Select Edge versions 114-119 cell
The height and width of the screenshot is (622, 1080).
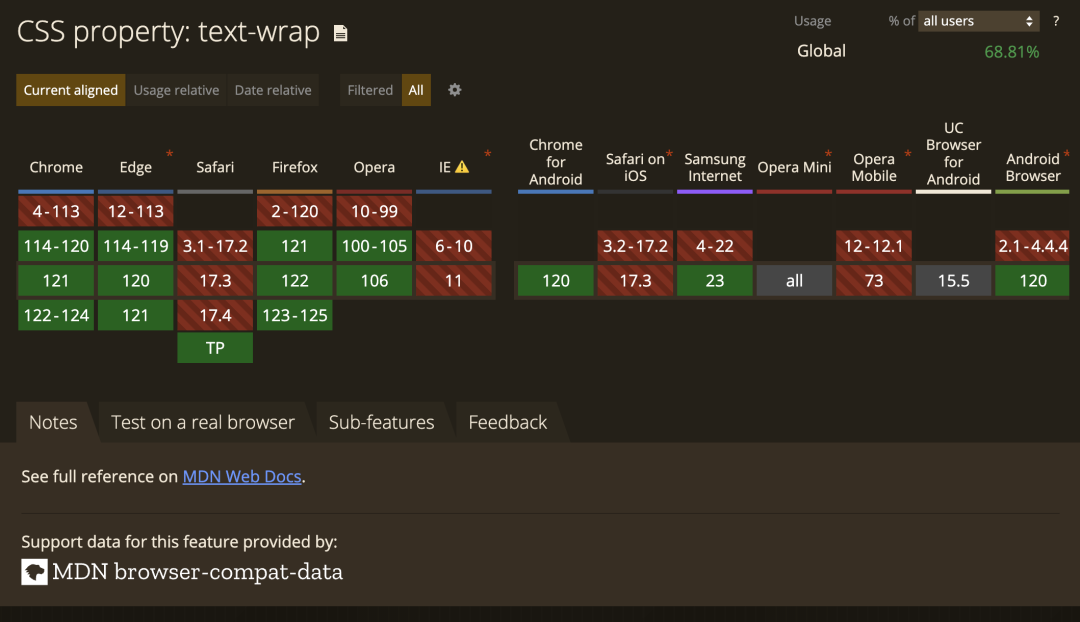136,246
